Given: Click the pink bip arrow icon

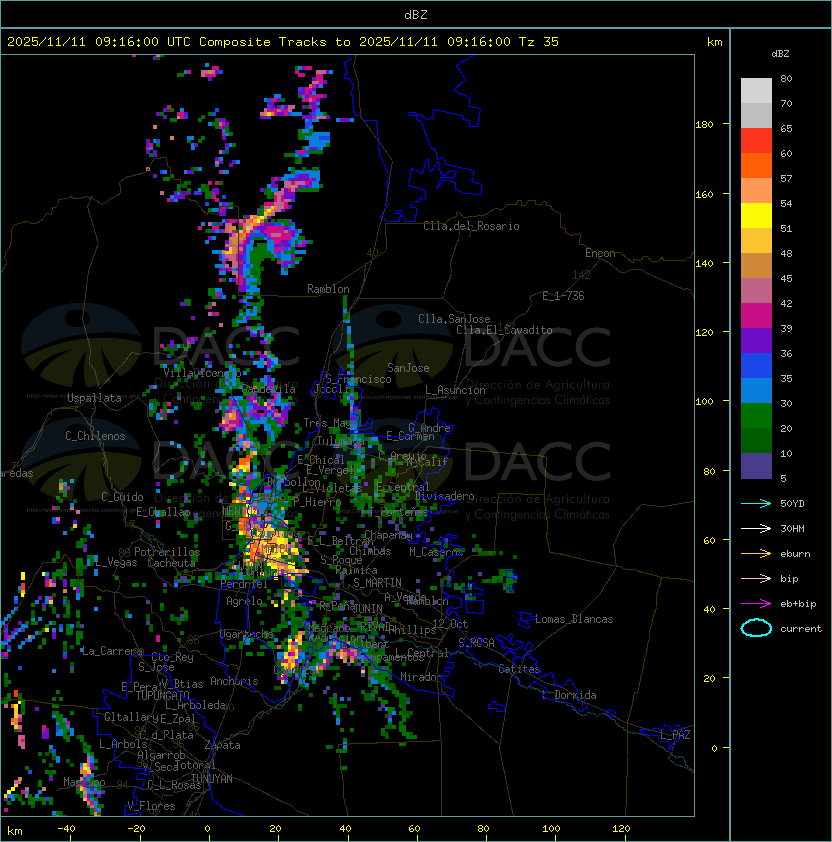Looking at the screenshot, I should click(x=756, y=579).
